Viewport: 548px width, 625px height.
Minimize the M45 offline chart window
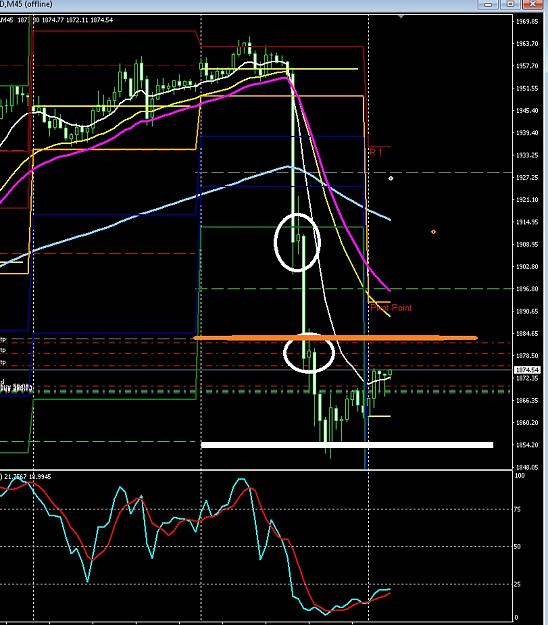pos(488,4)
